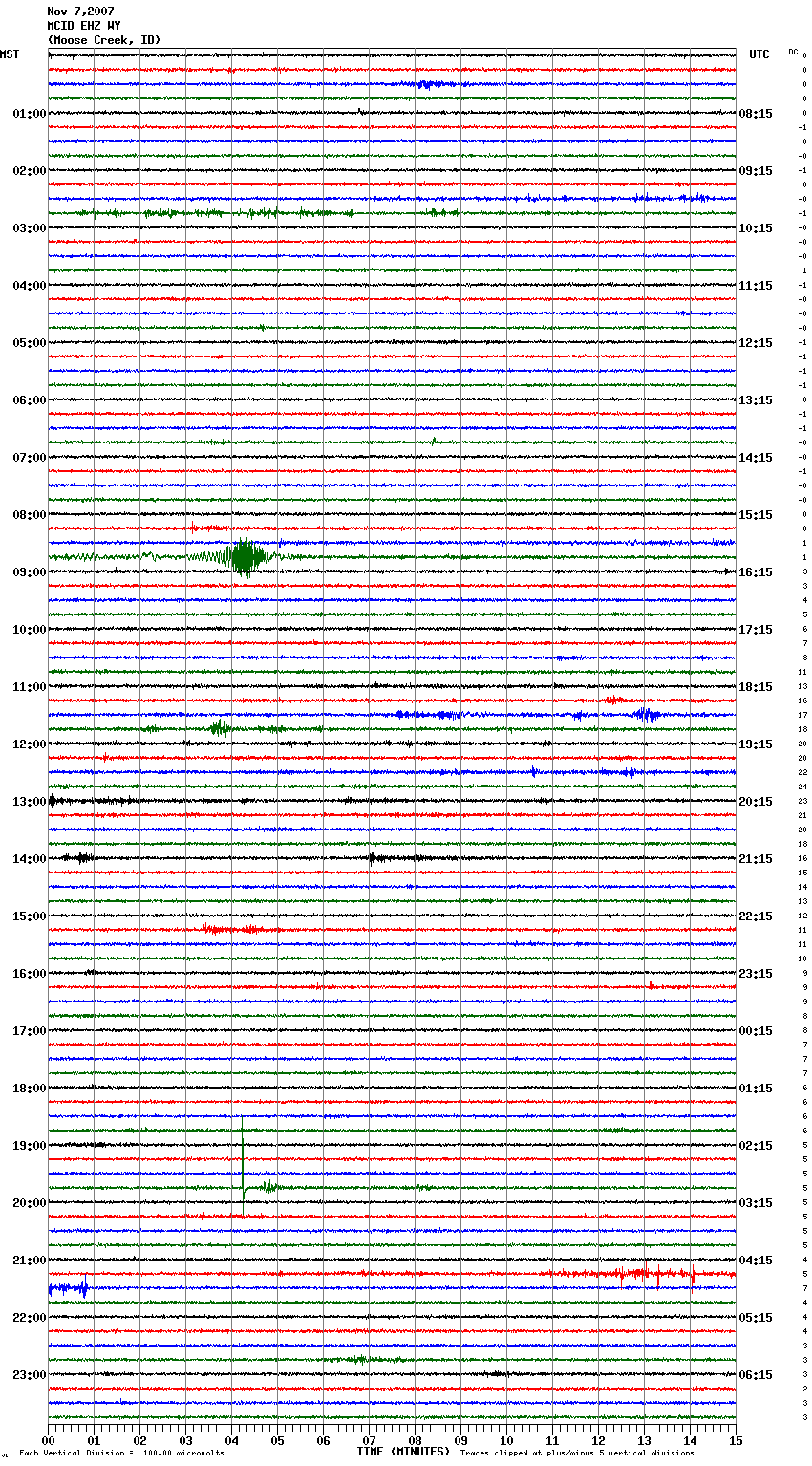Click the "08:15" UTC time label
This screenshot has width=812, height=1466.
tap(756, 114)
